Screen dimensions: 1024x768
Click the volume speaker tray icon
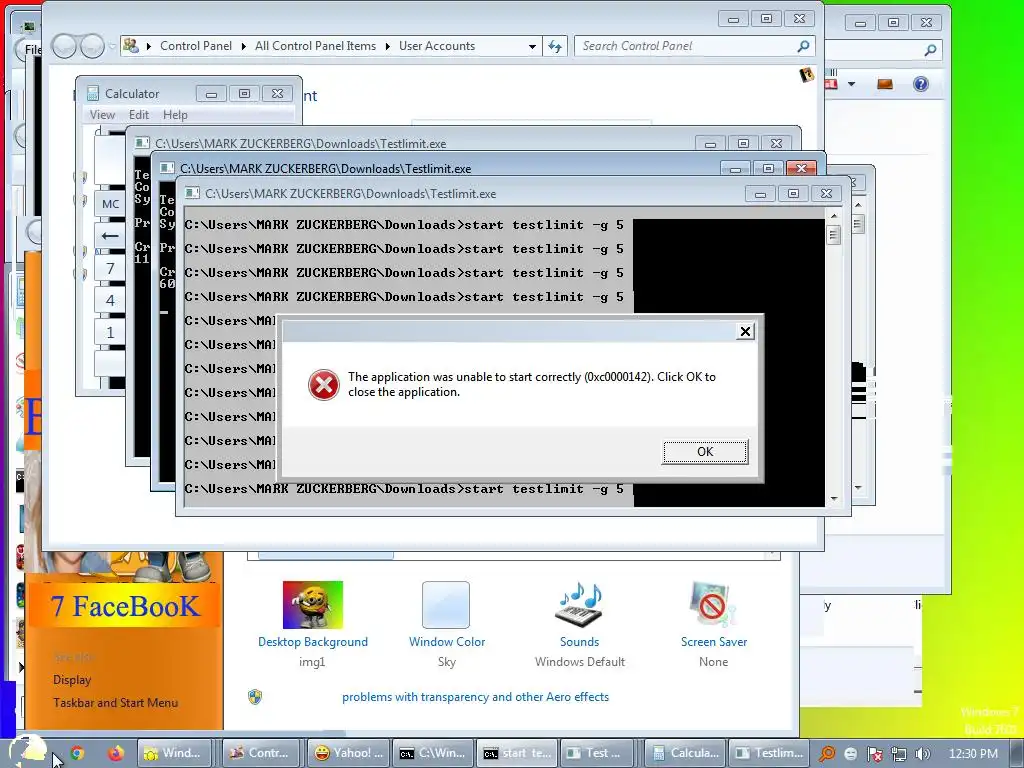[923, 754]
